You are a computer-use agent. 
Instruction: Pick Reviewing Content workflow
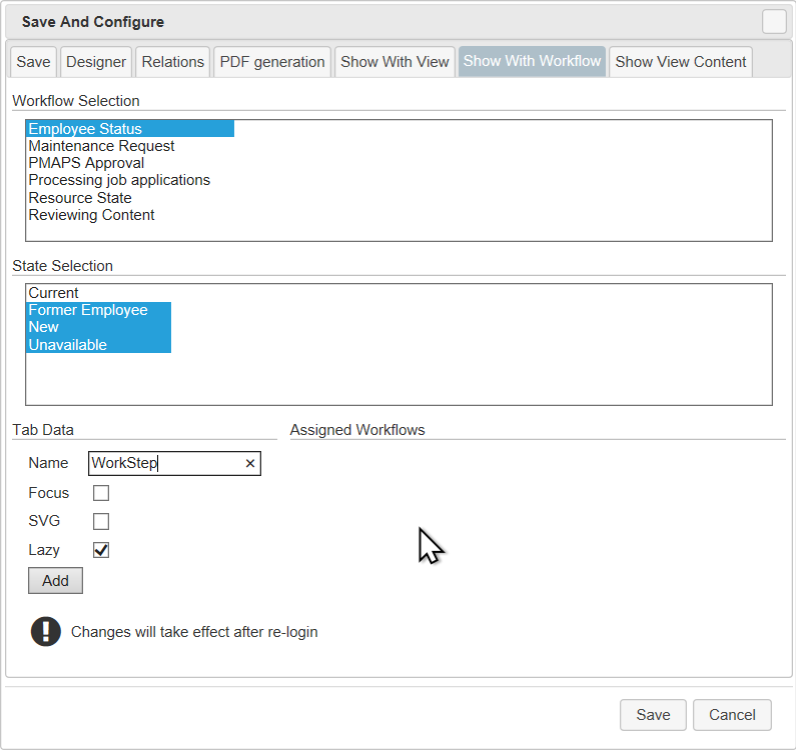[91, 215]
